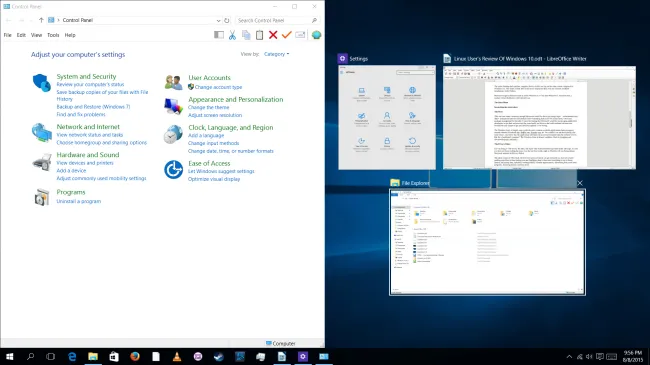The image size is (650, 365).
Task: Open the View menu in Control Panel
Action: 36,35
